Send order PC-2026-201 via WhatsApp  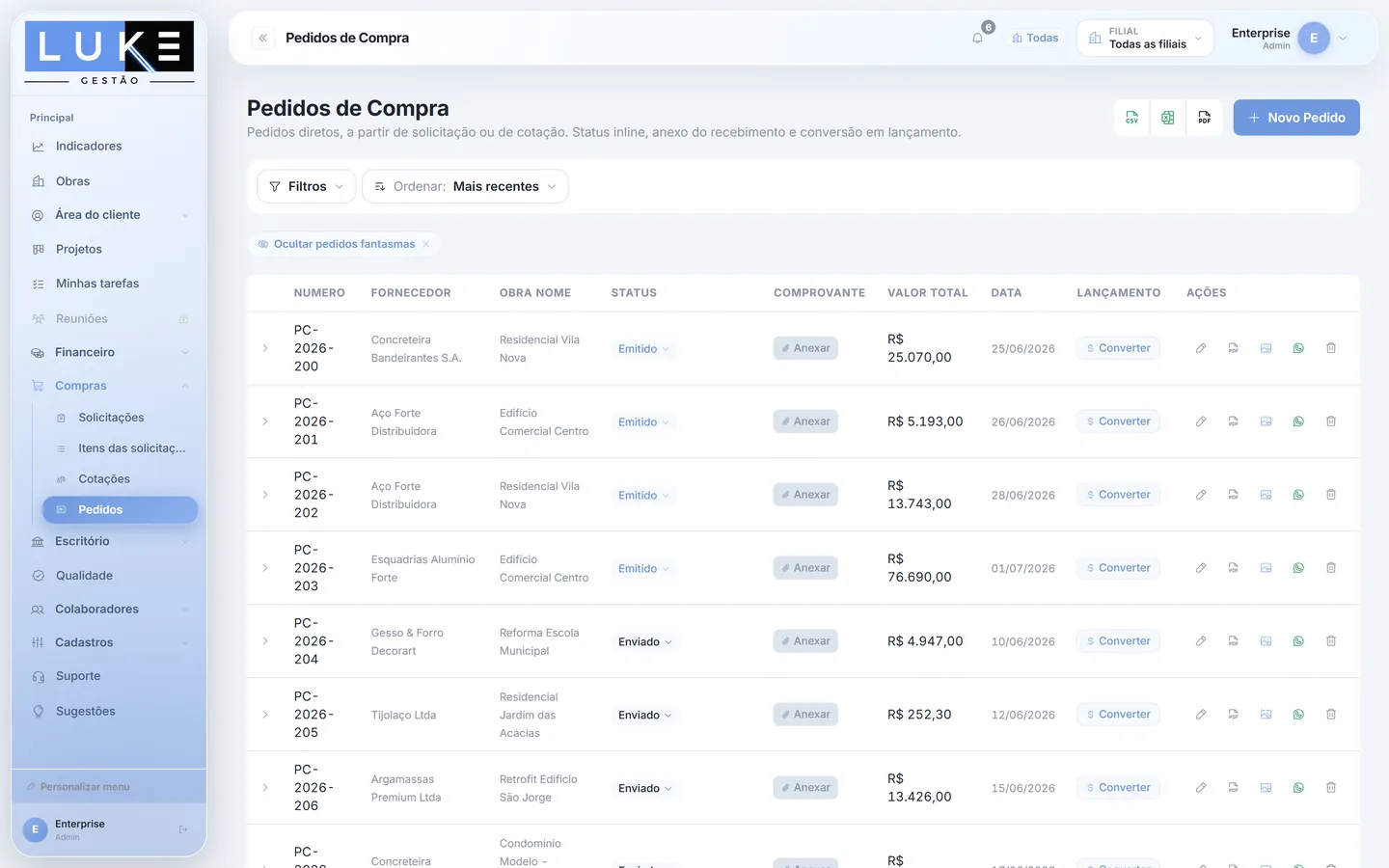[1298, 421]
